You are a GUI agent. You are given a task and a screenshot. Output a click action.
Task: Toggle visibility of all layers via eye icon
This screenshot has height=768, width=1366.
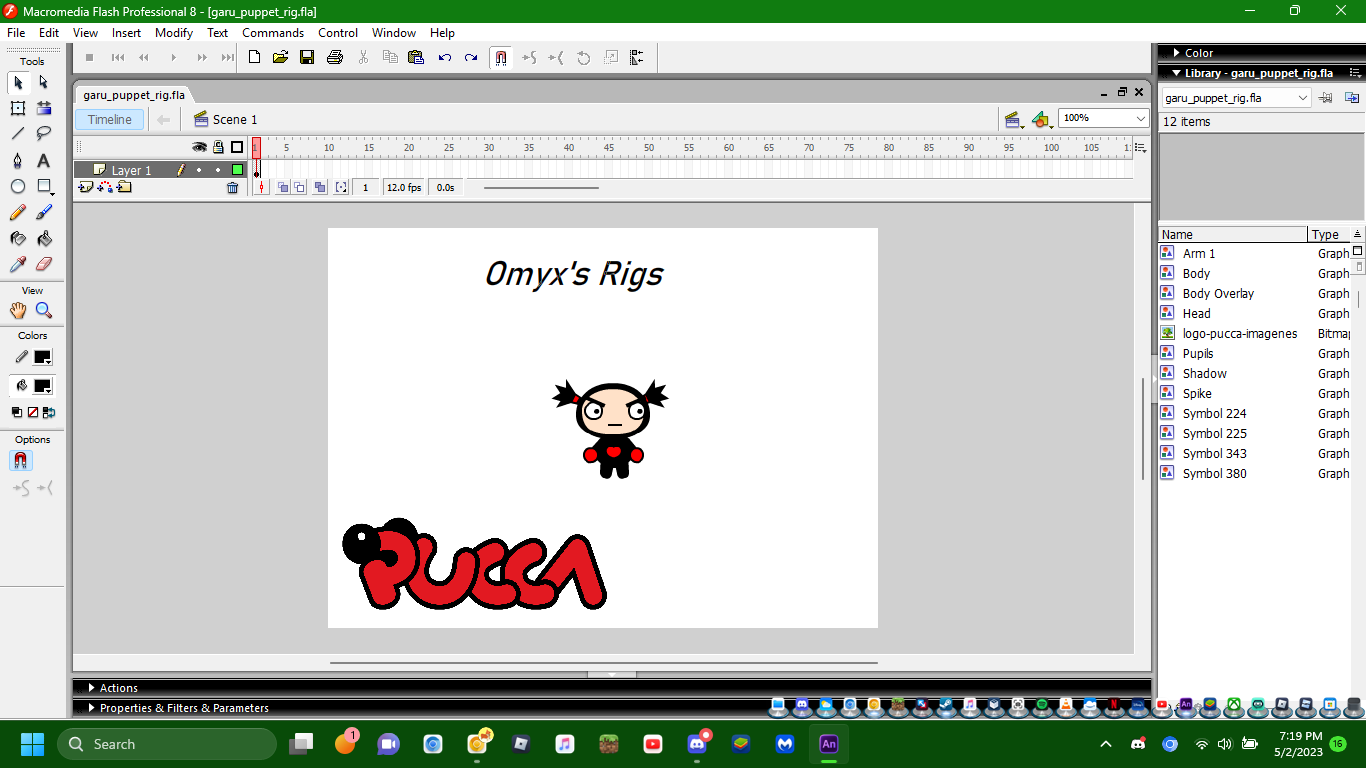[x=199, y=147]
